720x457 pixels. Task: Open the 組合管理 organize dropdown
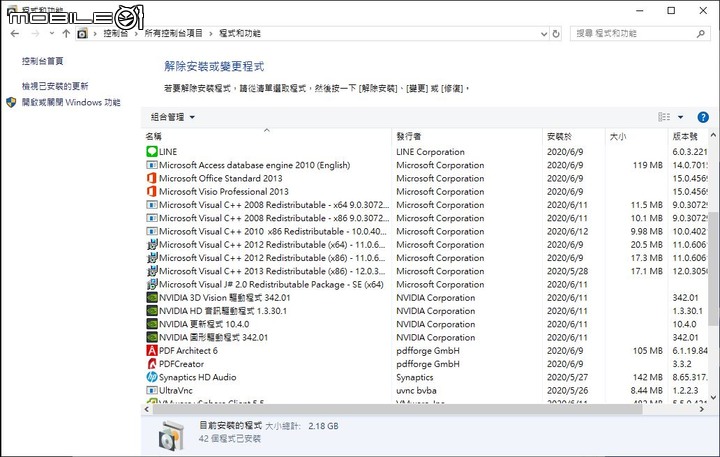173,117
